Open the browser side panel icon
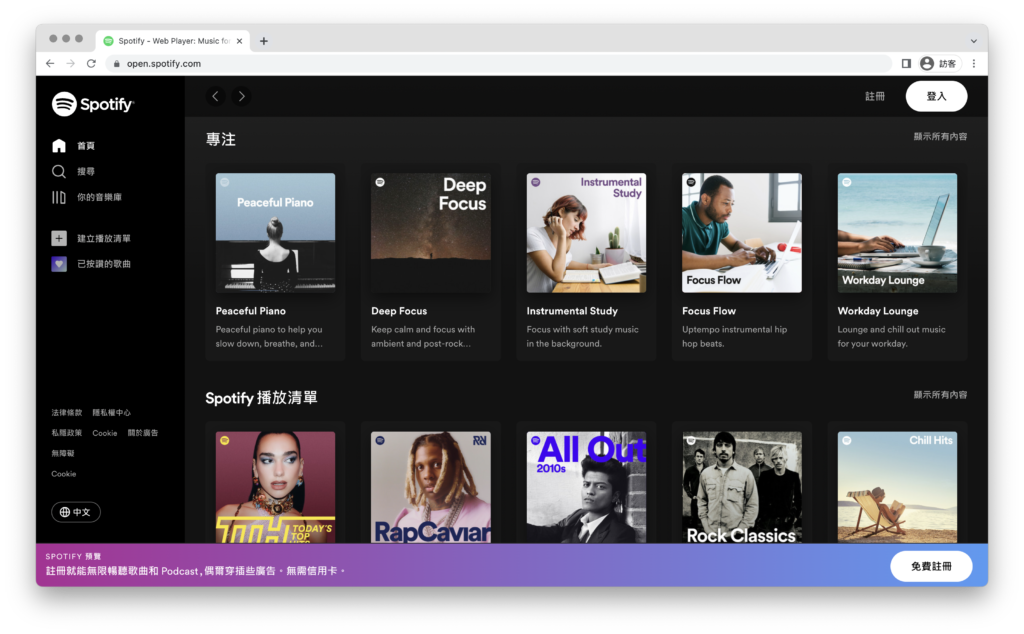The height and width of the screenshot is (634, 1024). coord(906,63)
